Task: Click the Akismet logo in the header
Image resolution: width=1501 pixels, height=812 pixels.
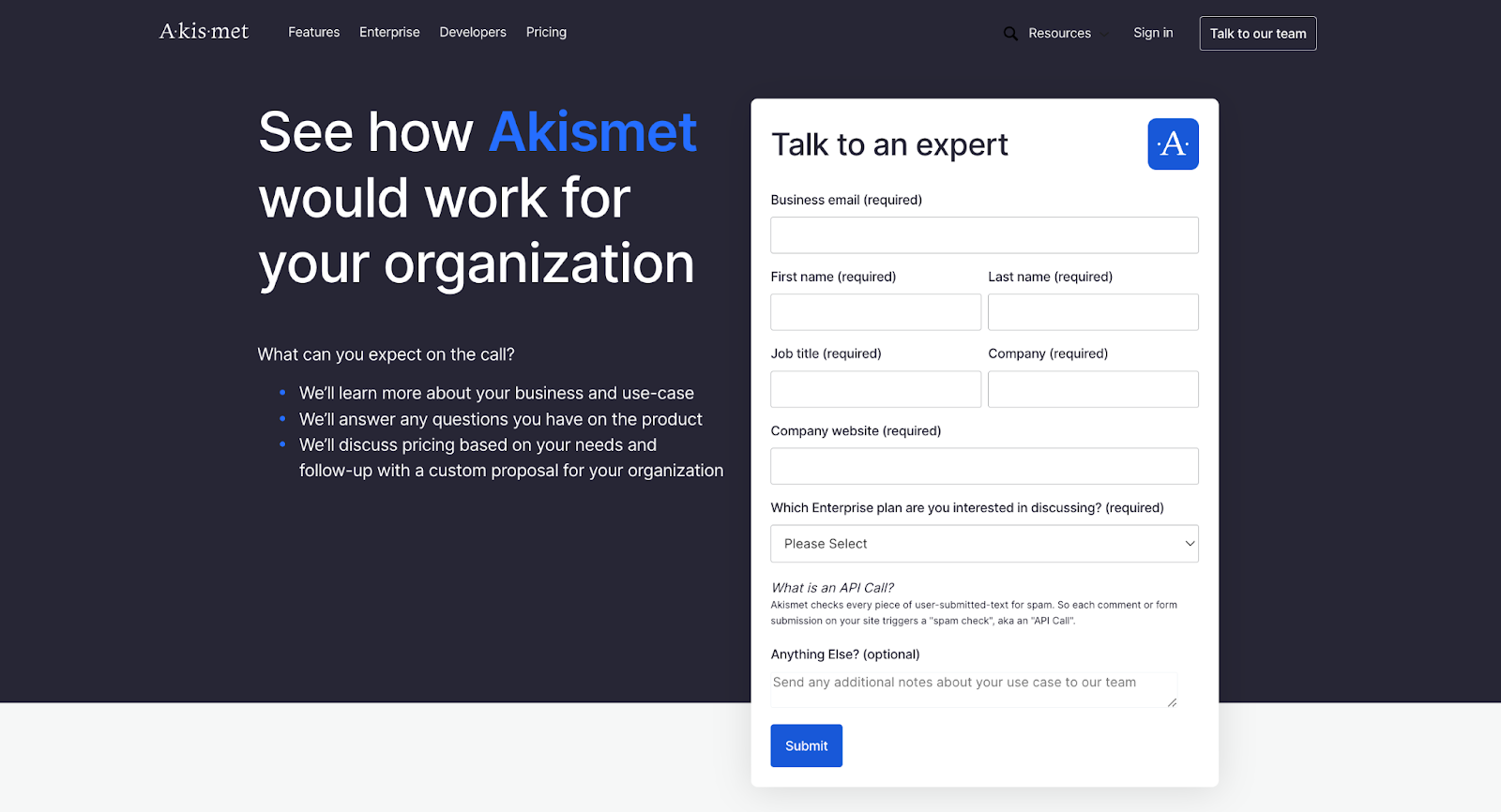Action: pos(204,32)
